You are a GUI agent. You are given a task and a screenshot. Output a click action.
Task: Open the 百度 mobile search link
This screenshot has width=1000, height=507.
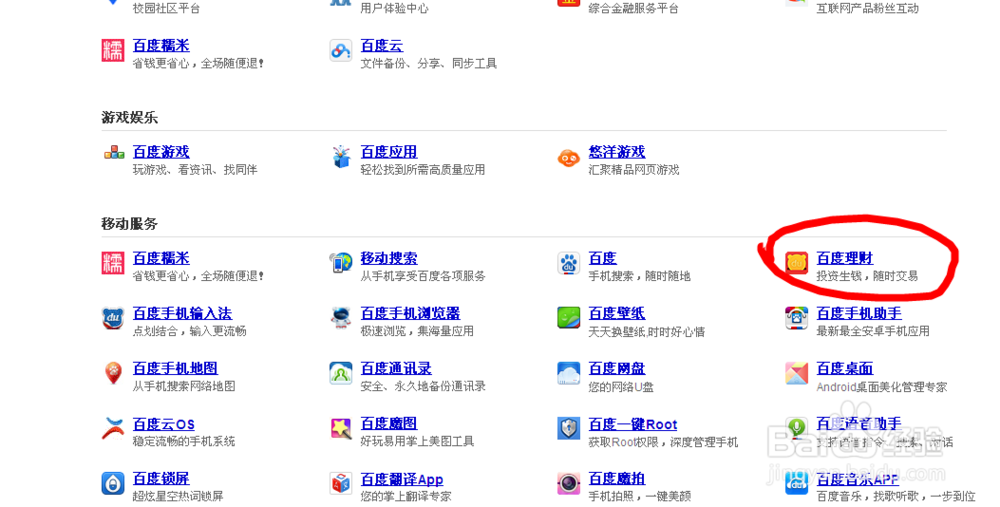tap(603, 258)
